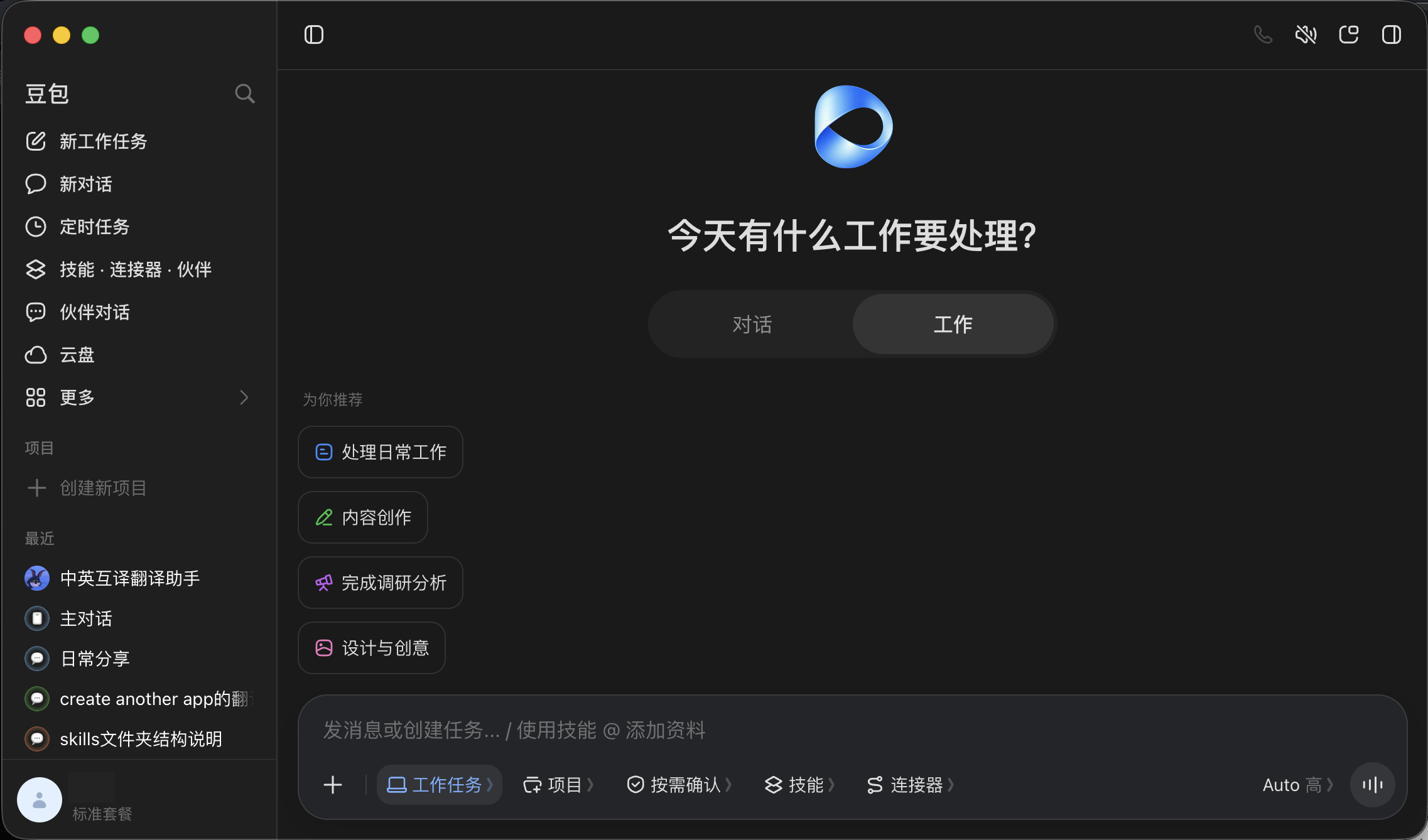Click the 处理日常工作 chip icon

(324, 452)
